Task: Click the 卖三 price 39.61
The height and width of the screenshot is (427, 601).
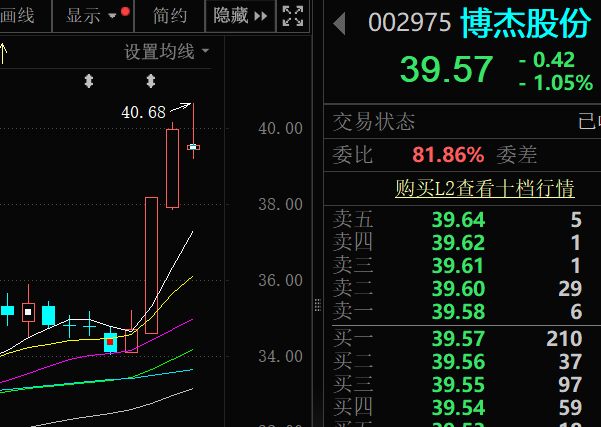Action: 458,266
